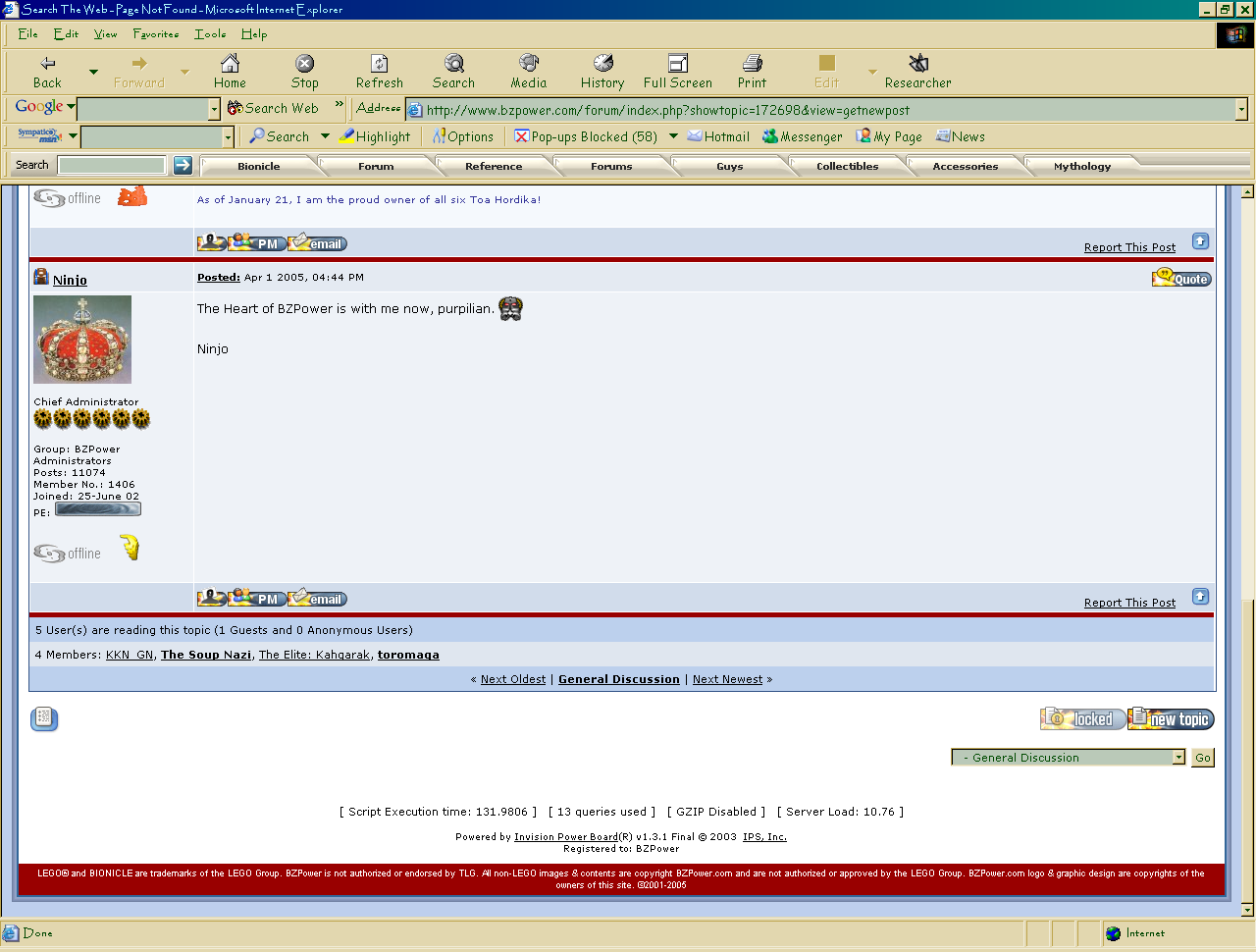Open the topic options icon below the posts

click(x=44, y=718)
